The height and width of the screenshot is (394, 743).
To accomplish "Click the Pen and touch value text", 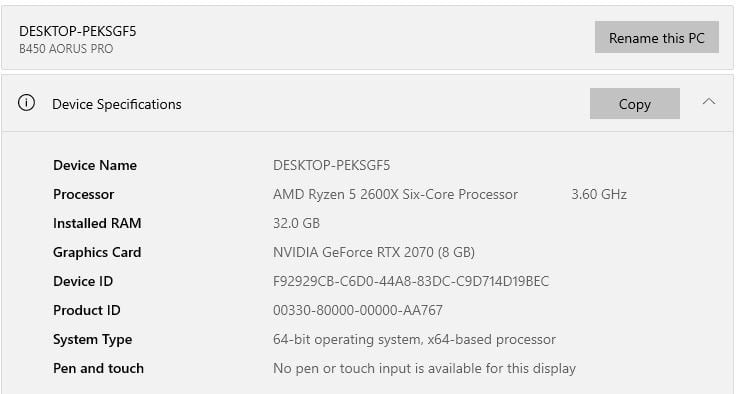I will [x=424, y=368].
